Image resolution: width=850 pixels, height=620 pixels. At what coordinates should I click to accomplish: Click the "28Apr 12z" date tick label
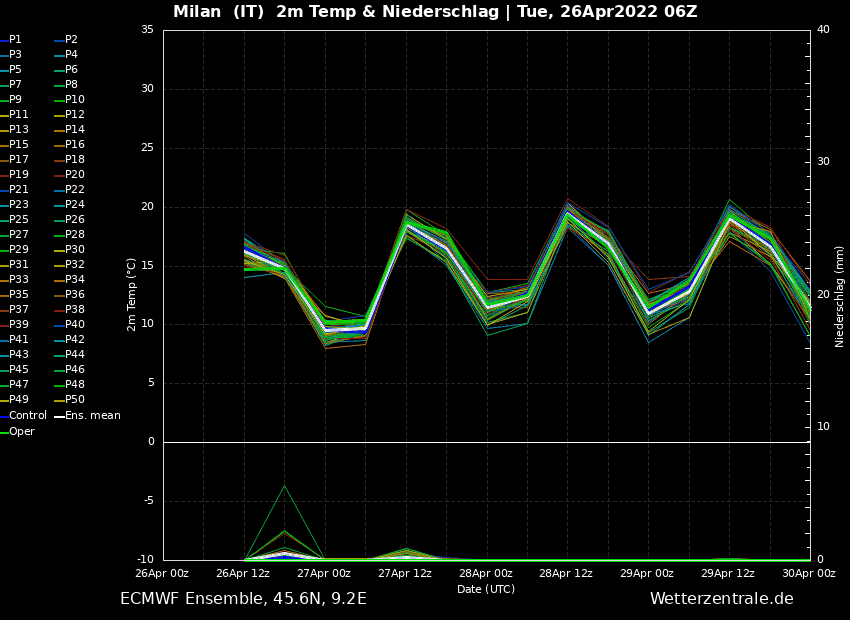[566, 573]
